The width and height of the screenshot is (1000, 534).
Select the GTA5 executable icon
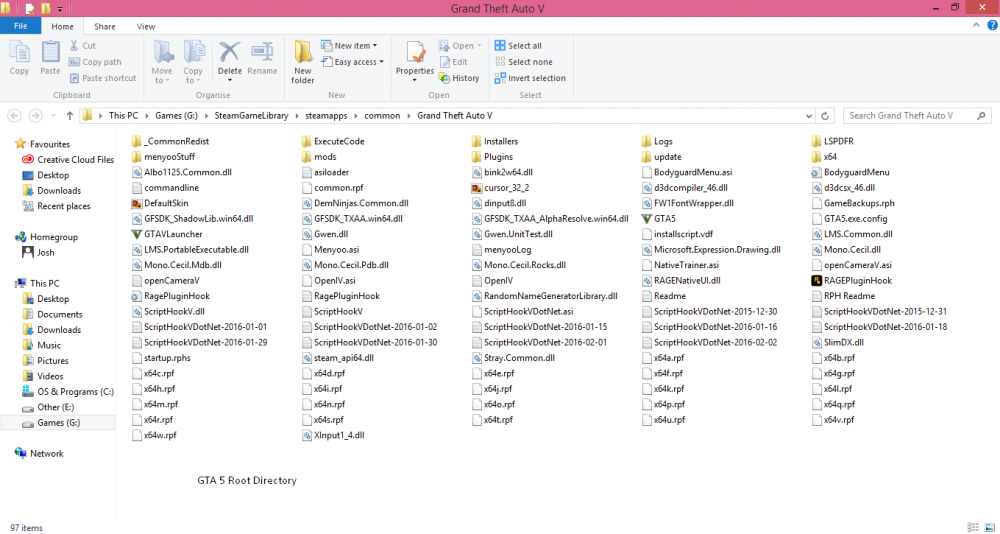coord(647,219)
